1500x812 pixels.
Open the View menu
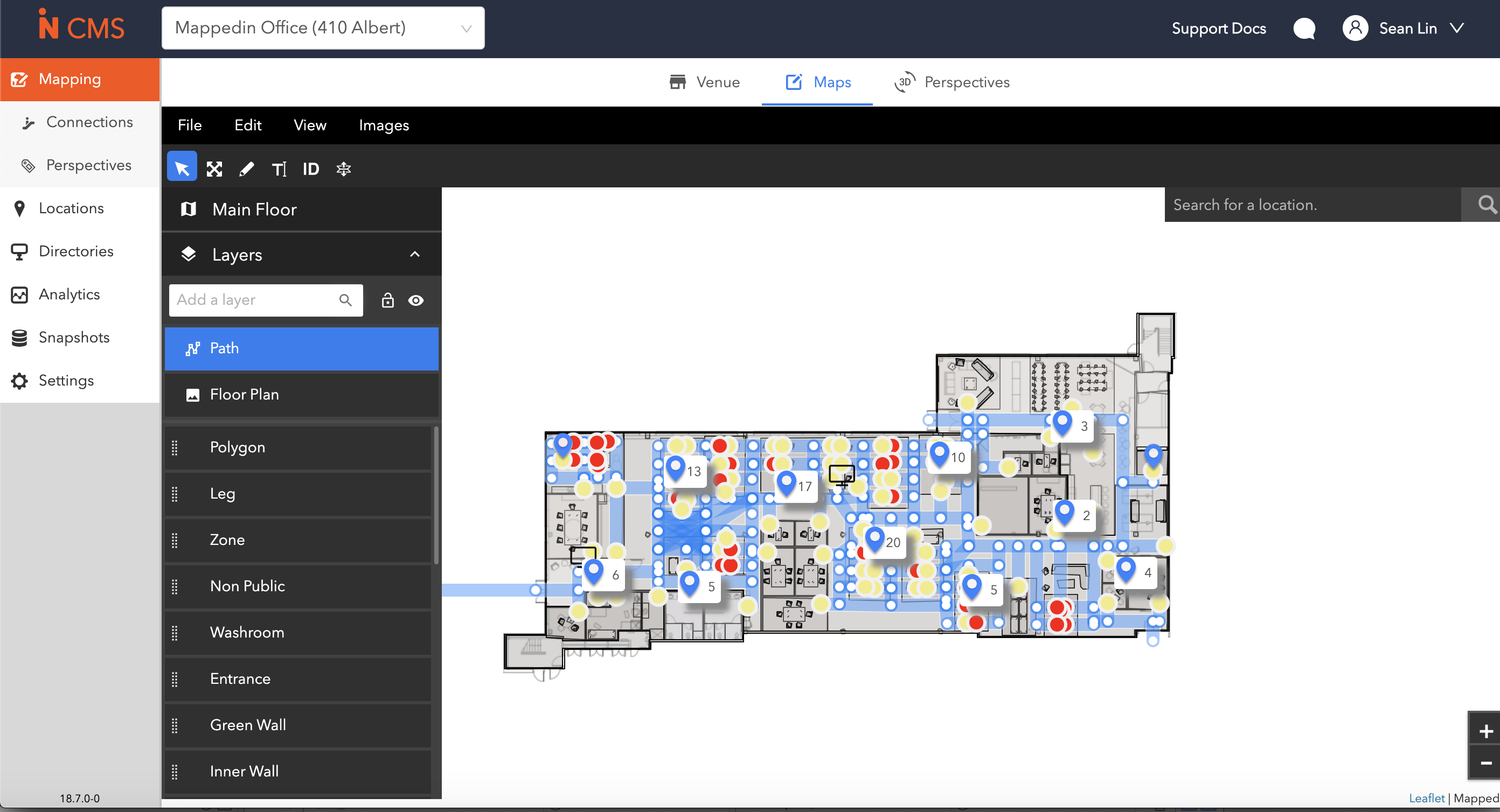(x=310, y=125)
